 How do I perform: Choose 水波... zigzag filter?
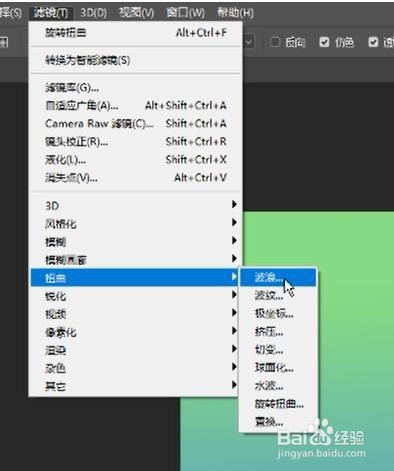pyautogui.click(x=278, y=386)
